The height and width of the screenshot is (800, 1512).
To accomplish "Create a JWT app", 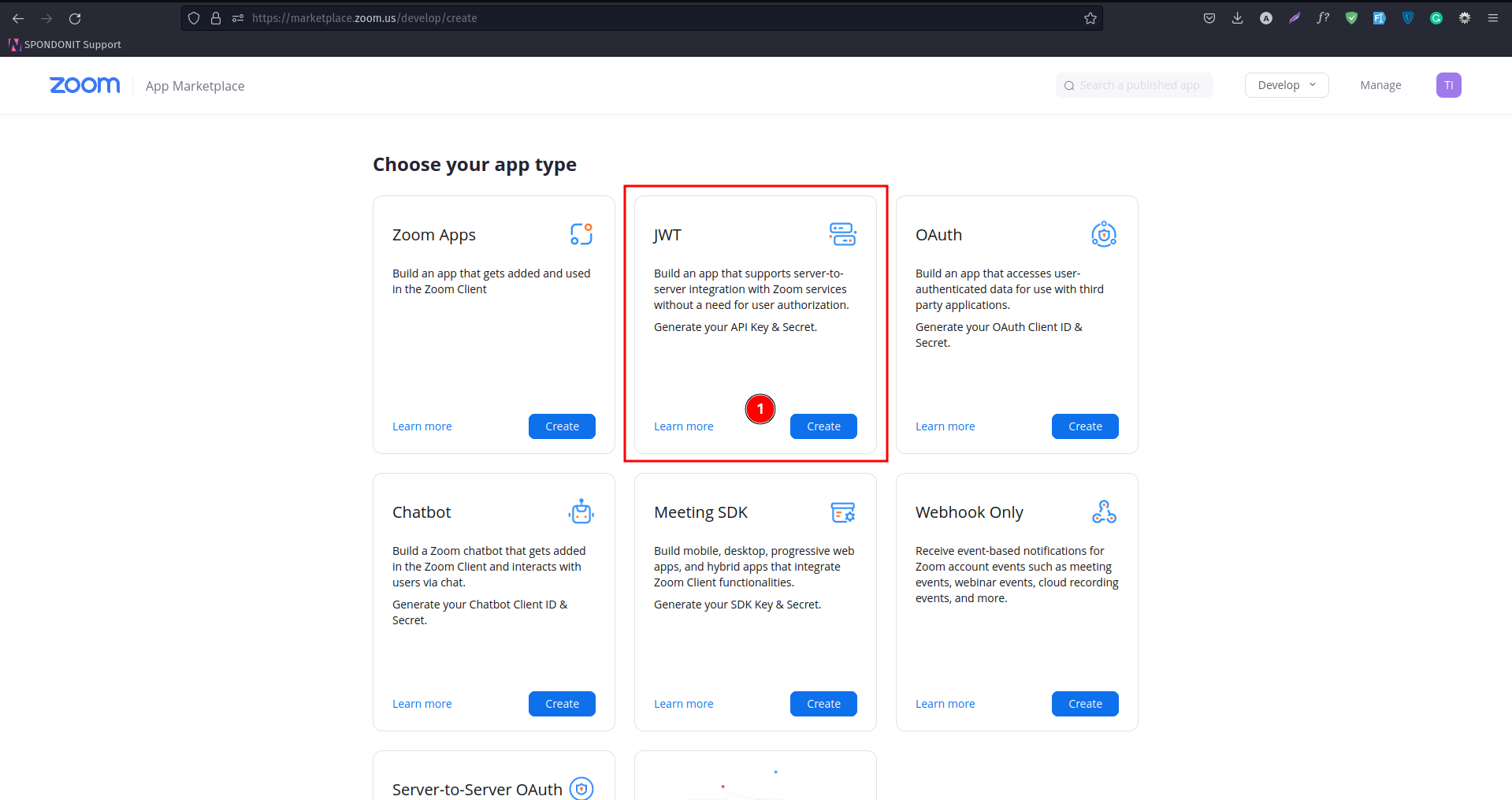I will [823, 426].
